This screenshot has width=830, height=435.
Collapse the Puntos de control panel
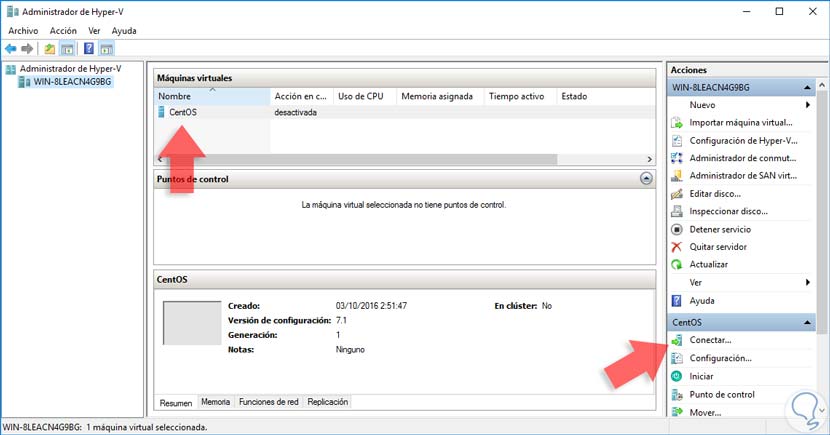pos(646,179)
